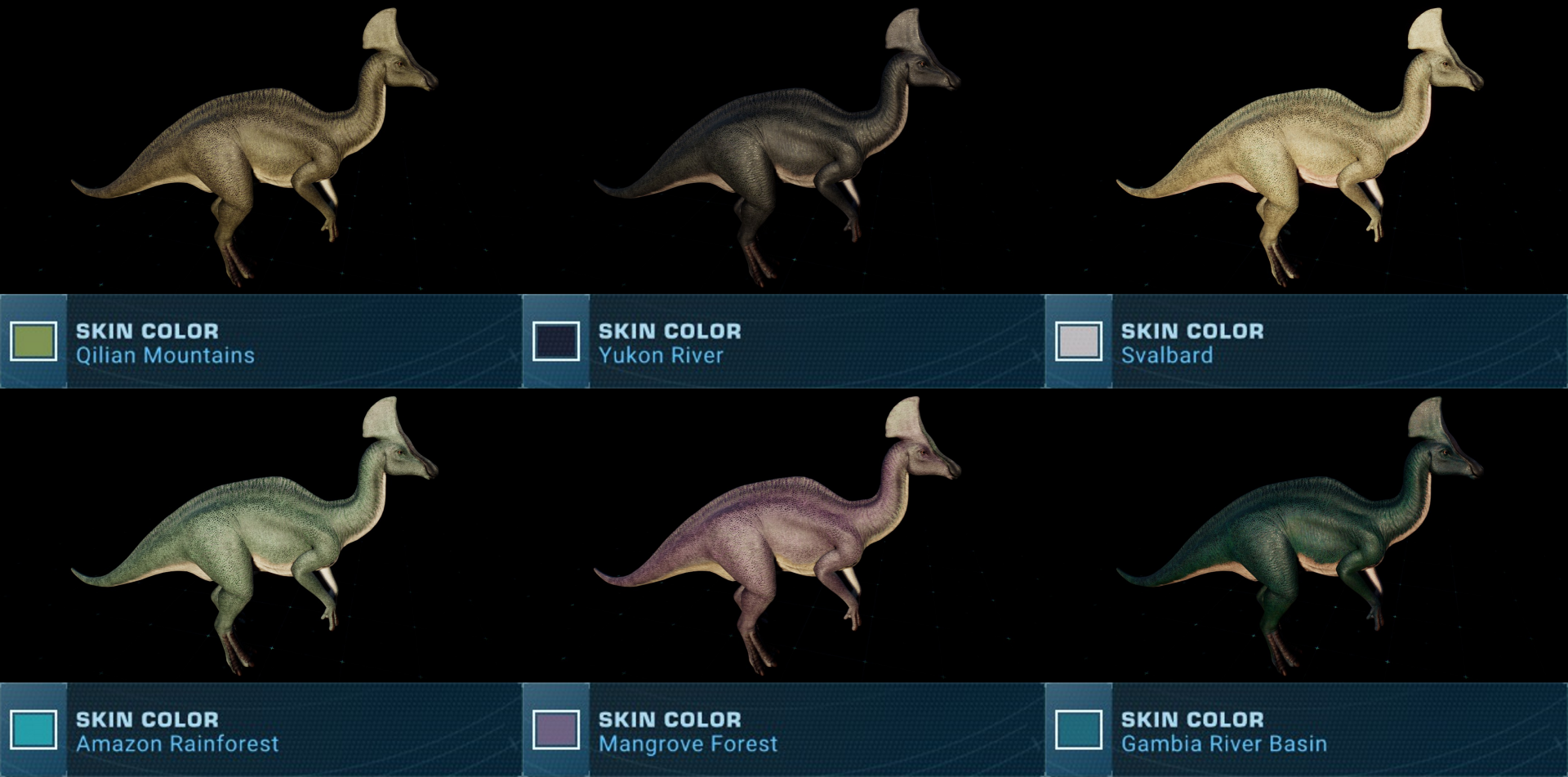Click the Svalbard light gray swatch

(1079, 342)
